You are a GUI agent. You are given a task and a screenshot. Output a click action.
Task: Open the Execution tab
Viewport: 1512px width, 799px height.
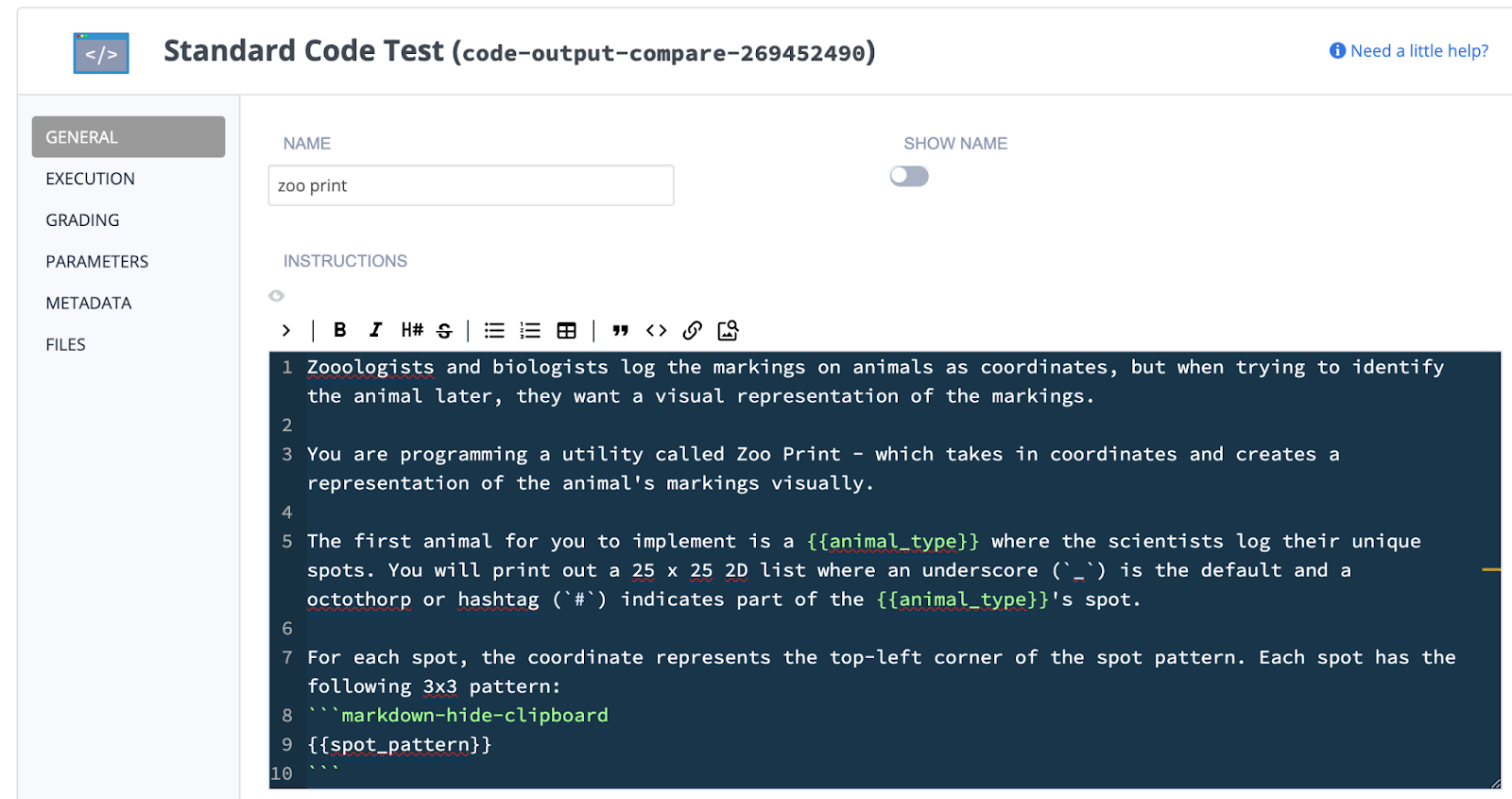(x=91, y=179)
